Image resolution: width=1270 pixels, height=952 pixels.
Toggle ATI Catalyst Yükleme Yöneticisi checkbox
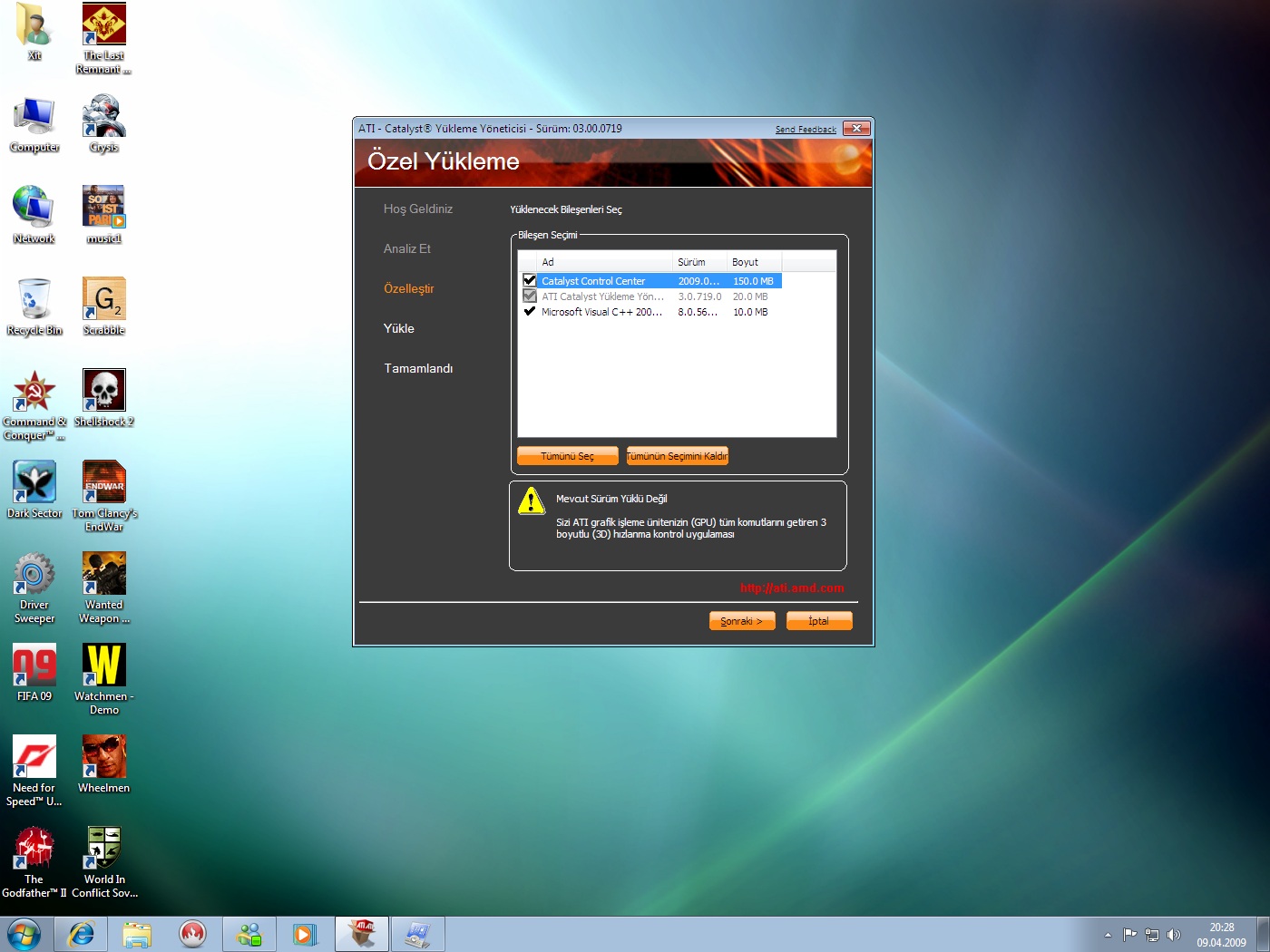[x=530, y=296]
